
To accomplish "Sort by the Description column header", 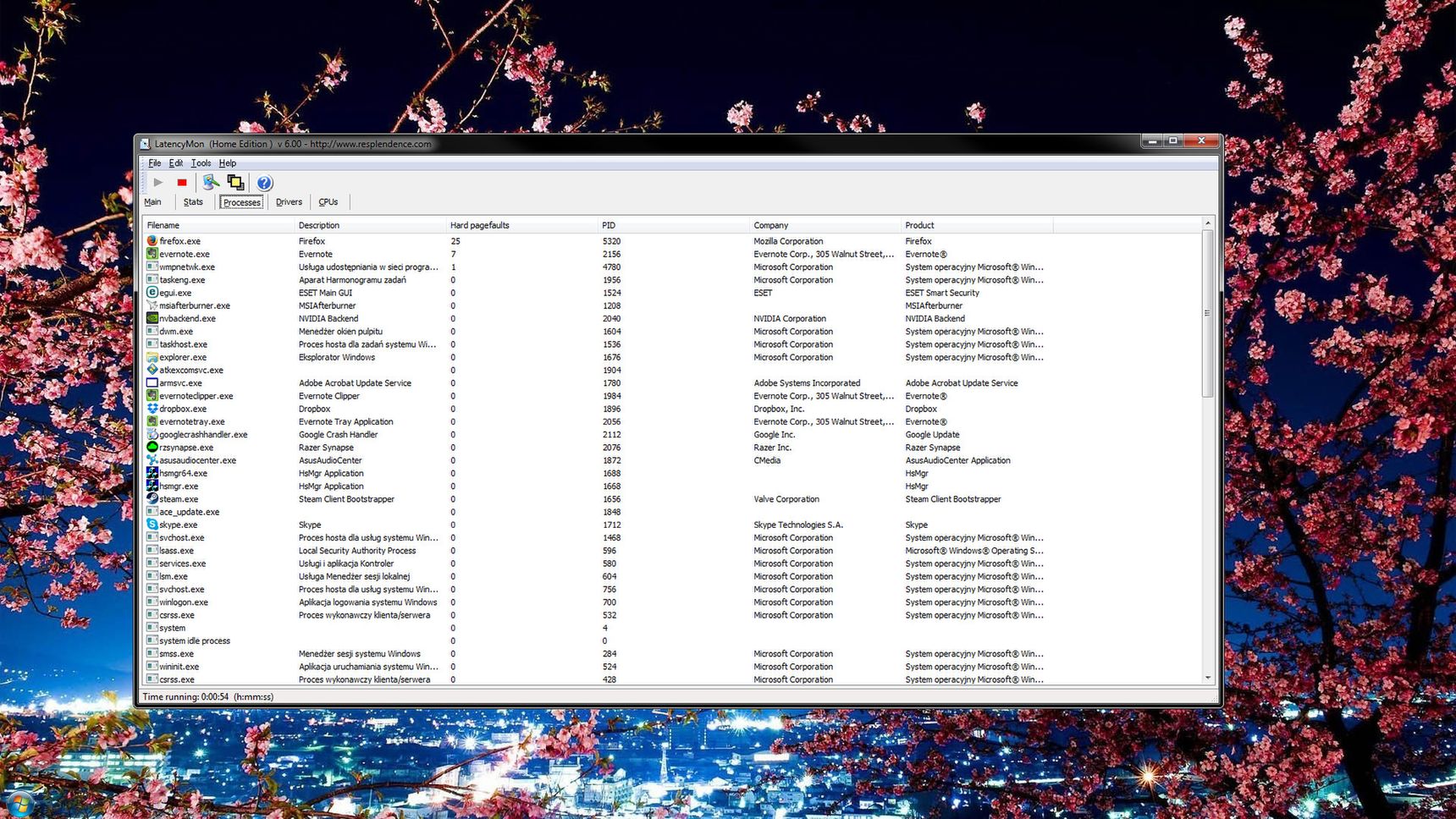I will (371, 225).
